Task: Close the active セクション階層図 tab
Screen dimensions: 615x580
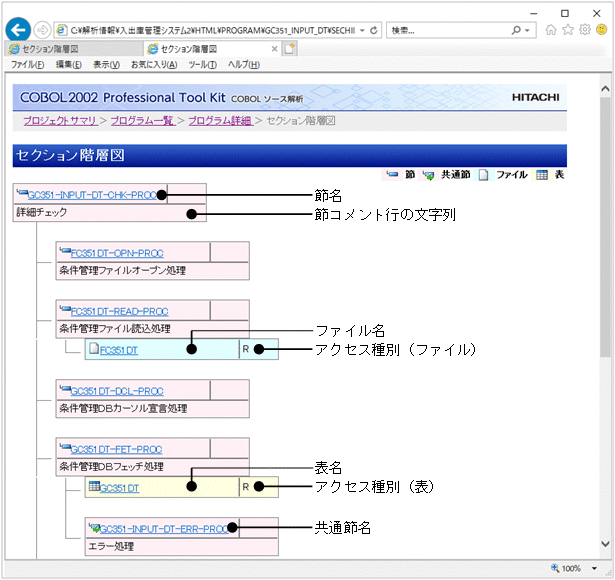Action: (275, 49)
